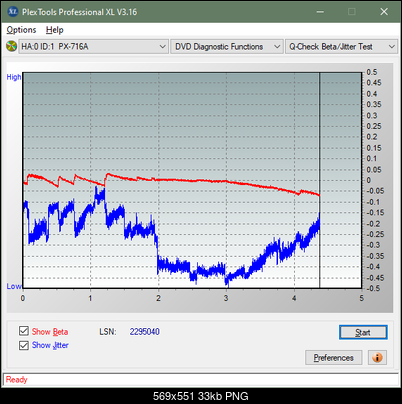Click the High label on the graph axis
402x404 pixels.
pyautogui.click(x=14, y=77)
